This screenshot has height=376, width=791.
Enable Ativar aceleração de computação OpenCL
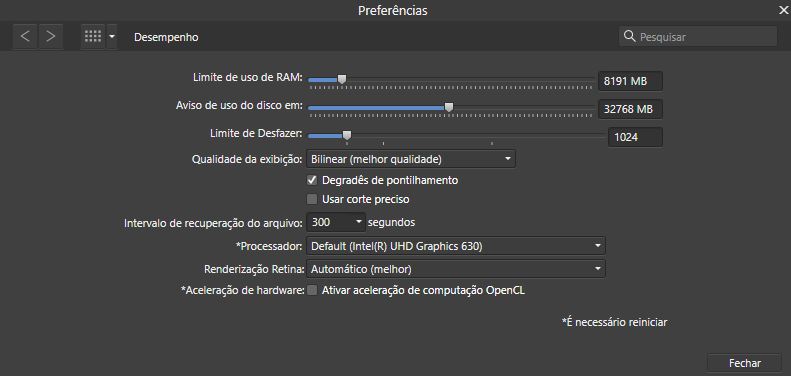(x=312, y=290)
